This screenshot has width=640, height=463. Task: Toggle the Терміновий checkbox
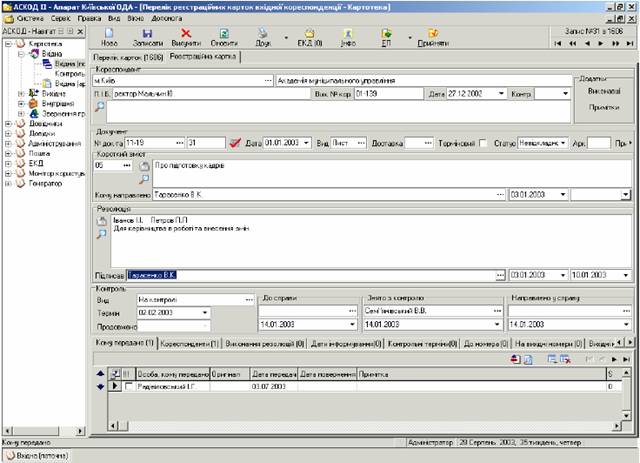point(484,143)
